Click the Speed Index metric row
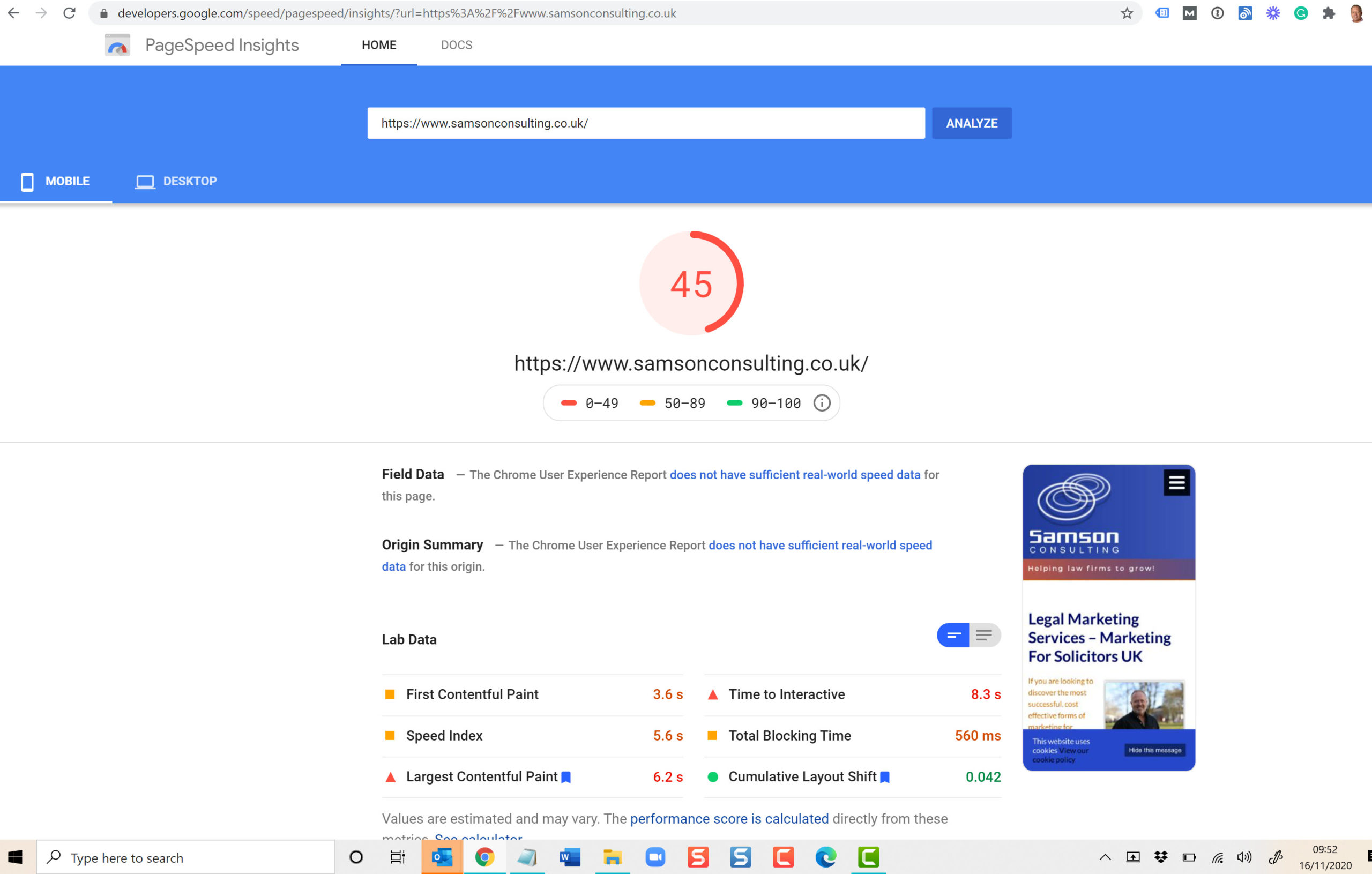Image resolution: width=1372 pixels, height=874 pixels. [532, 736]
